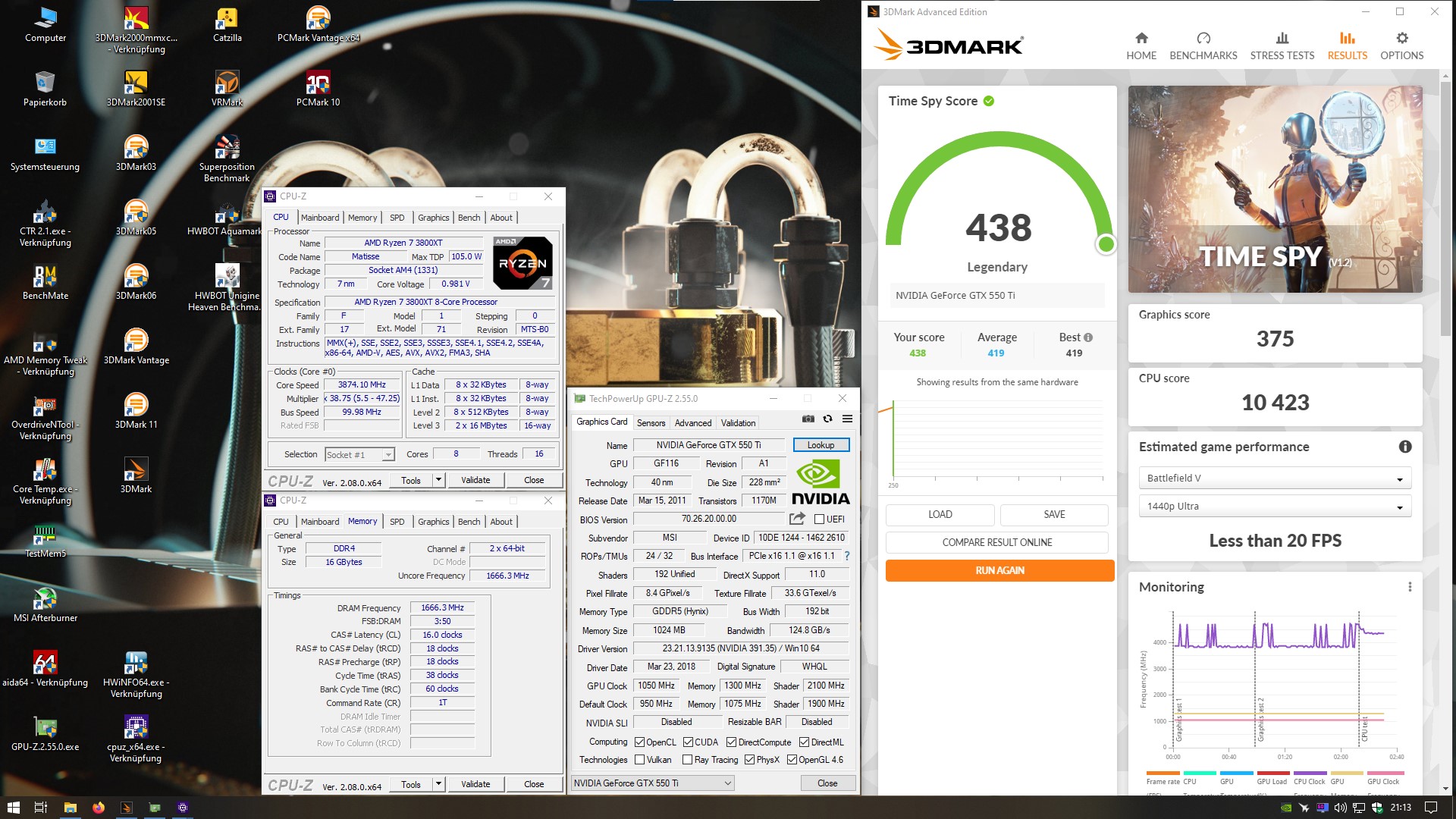This screenshot has width=1456, height=819.
Task: Switch to the Mainboard tab in upper CPU-Z
Action: pyautogui.click(x=320, y=218)
